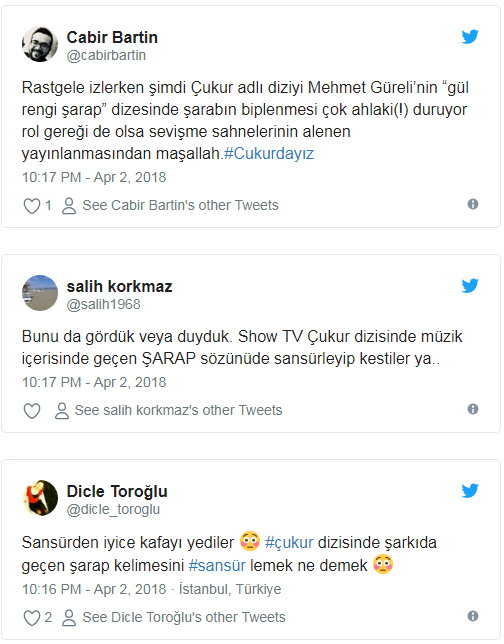
Task: Like salih korkmaz's tweet with the heart icon
Action: click(32, 411)
